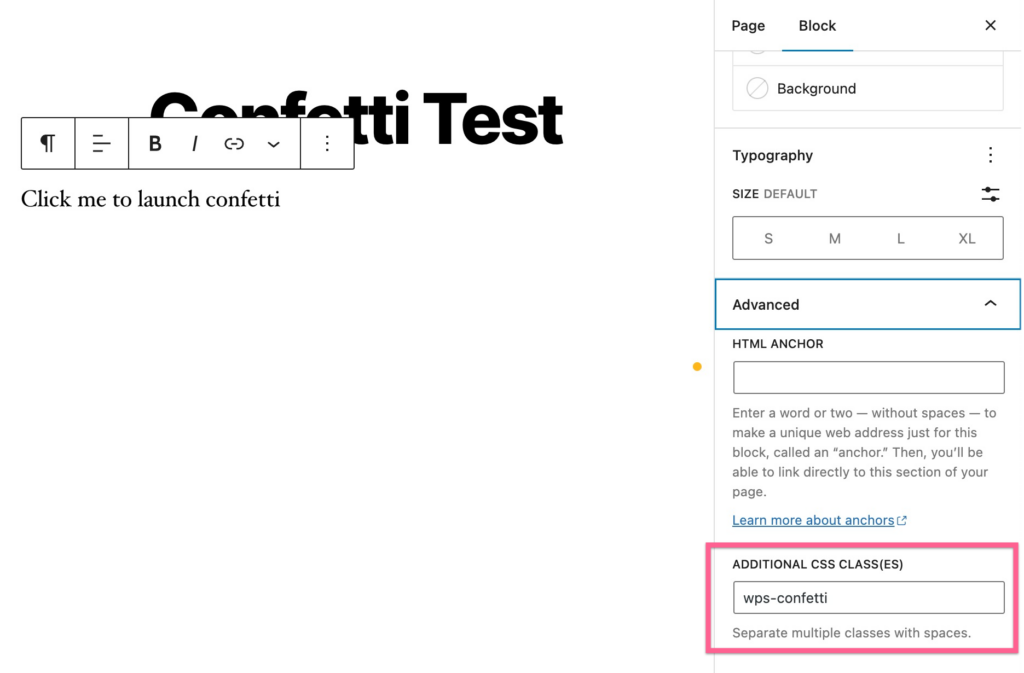Select the S font size
1024x673 pixels.
768,238
